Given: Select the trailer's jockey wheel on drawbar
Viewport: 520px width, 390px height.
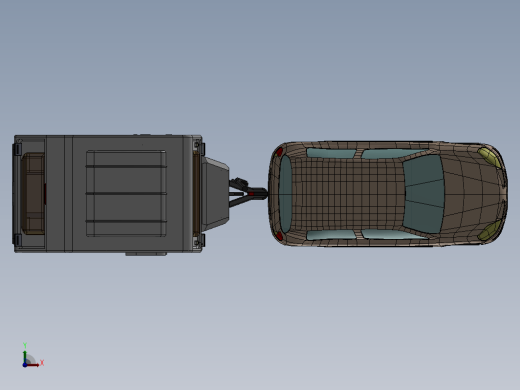Looking at the screenshot, I should tap(239, 183).
